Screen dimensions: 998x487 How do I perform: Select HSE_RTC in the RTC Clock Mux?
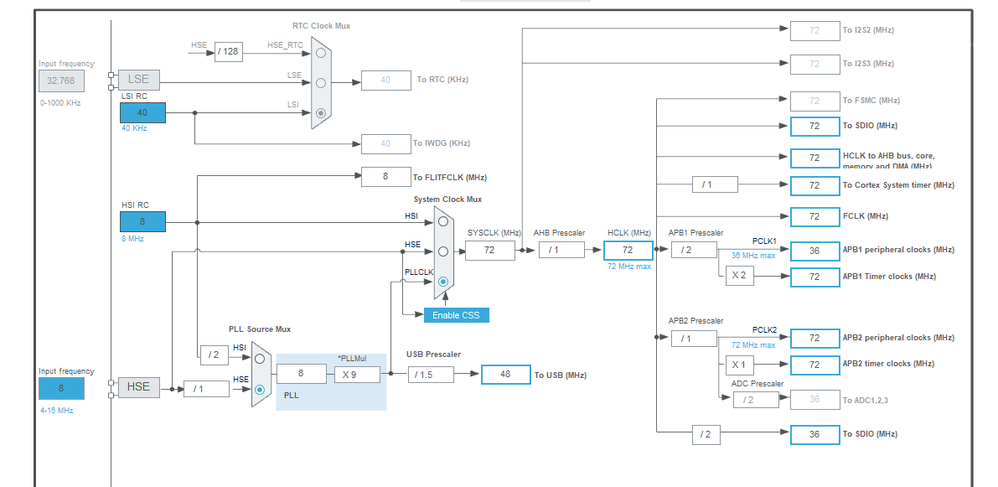click(x=321, y=52)
